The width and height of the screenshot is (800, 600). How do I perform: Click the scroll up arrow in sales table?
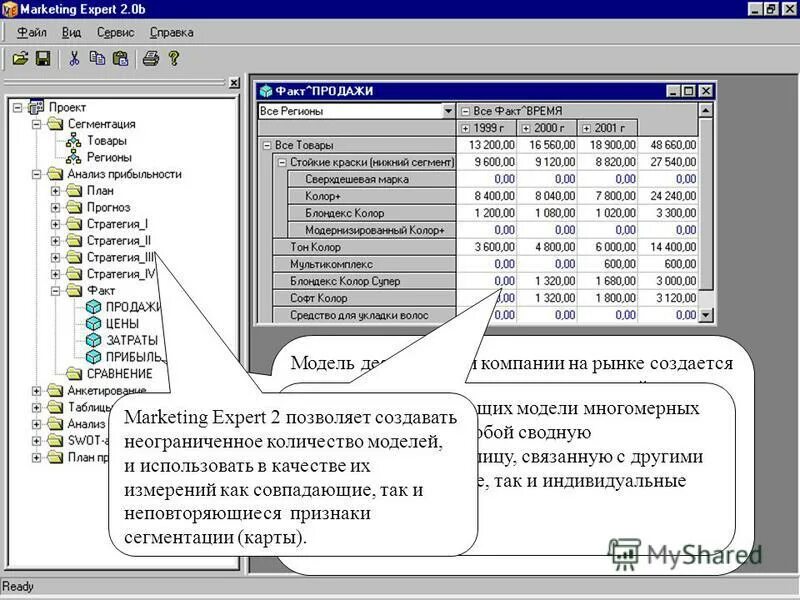click(x=706, y=110)
